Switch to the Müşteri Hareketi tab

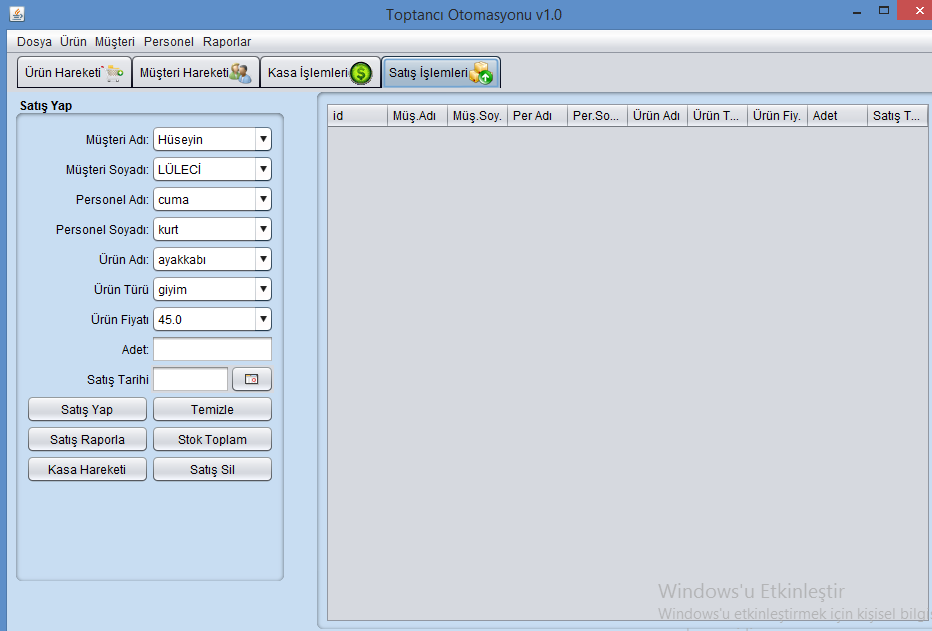click(195, 73)
